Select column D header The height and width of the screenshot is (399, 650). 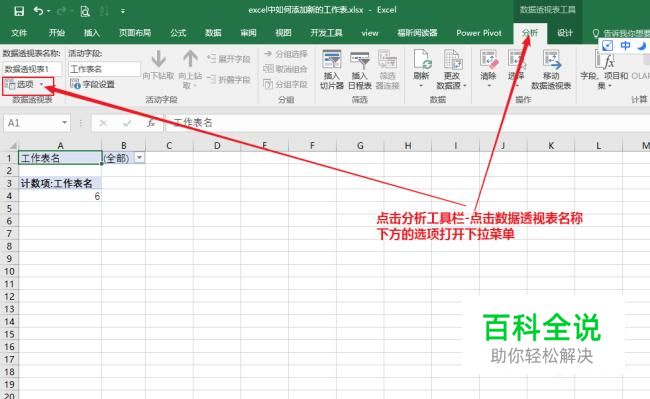click(217, 145)
